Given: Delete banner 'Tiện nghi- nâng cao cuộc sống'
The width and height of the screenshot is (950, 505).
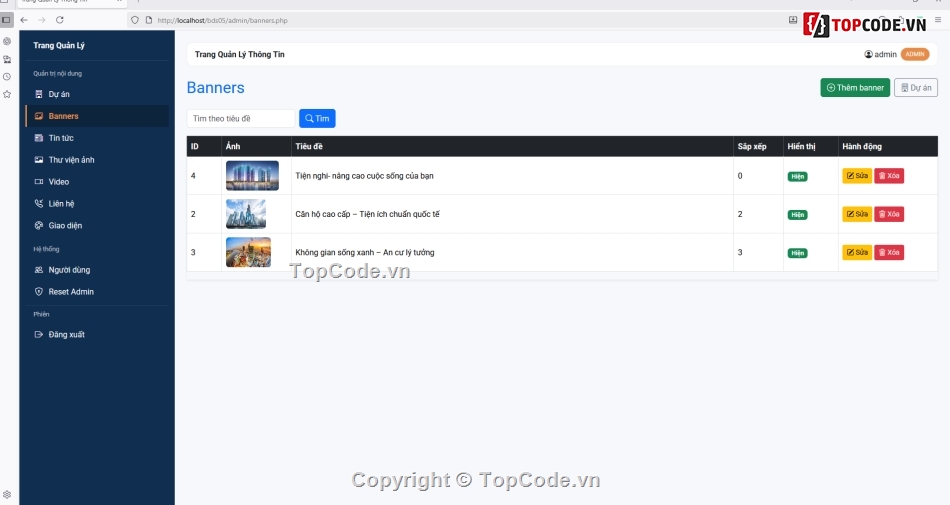Looking at the screenshot, I should 889,176.
